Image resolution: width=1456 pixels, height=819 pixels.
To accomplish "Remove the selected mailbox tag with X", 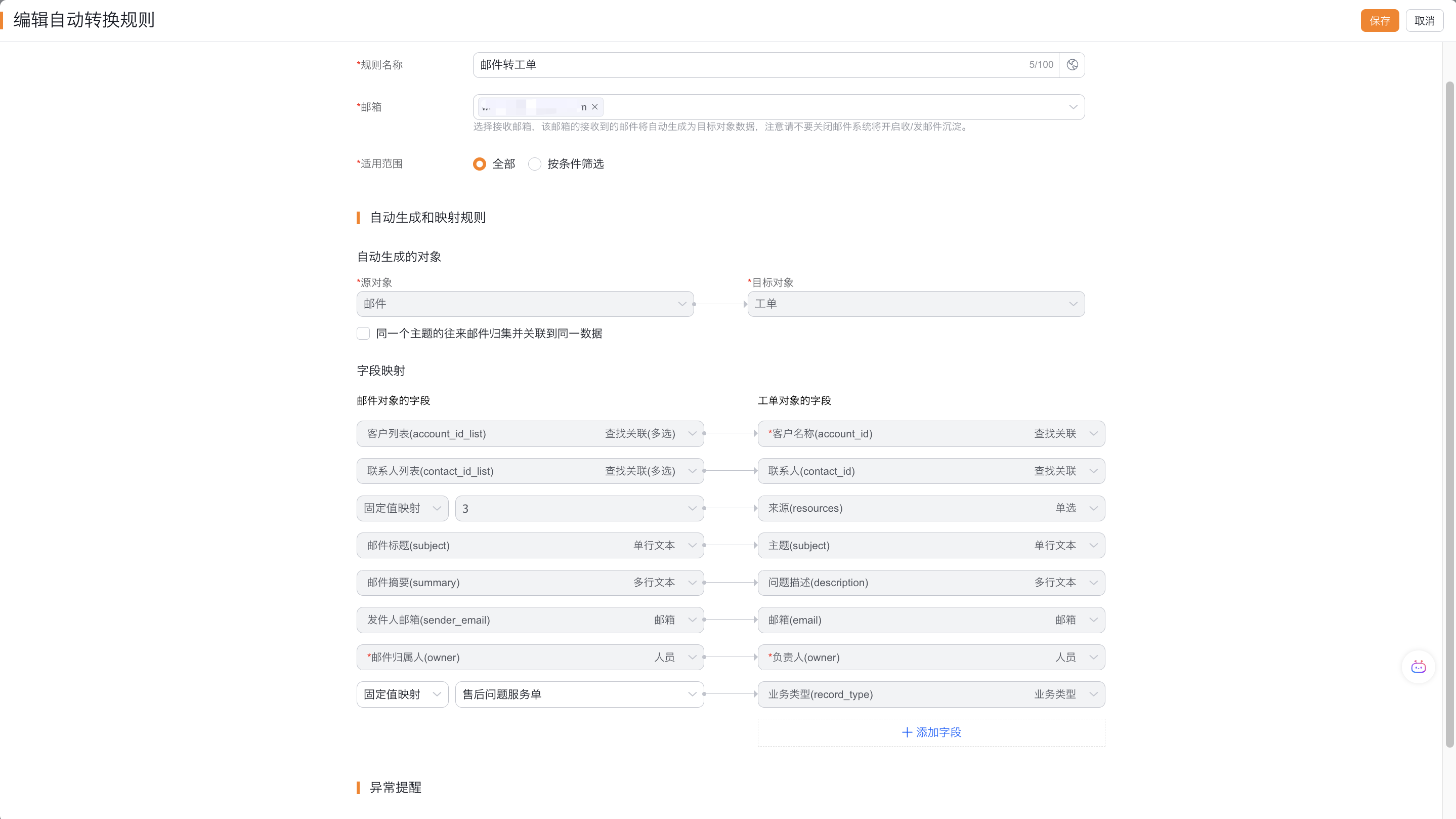I will pyautogui.click(x=594, y=107).
